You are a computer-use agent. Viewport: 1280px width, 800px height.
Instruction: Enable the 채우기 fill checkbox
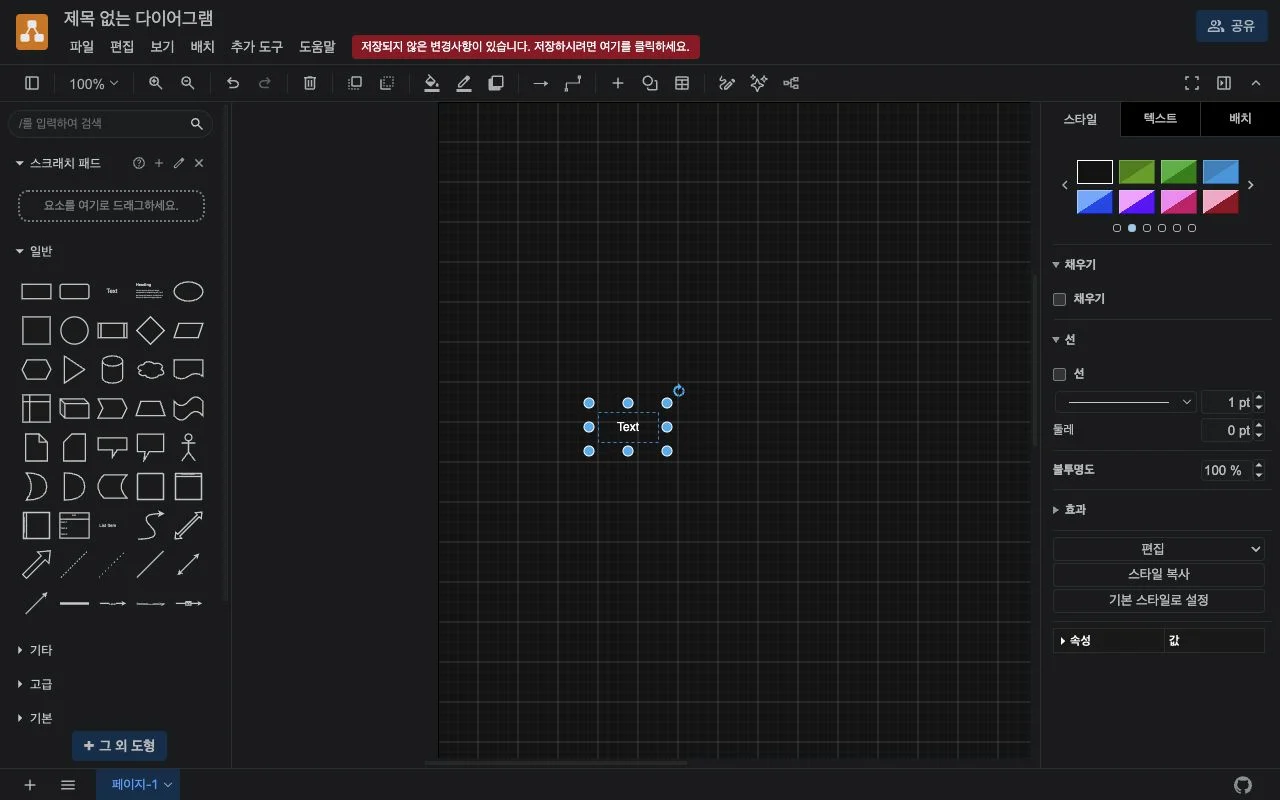(1060, 299)
